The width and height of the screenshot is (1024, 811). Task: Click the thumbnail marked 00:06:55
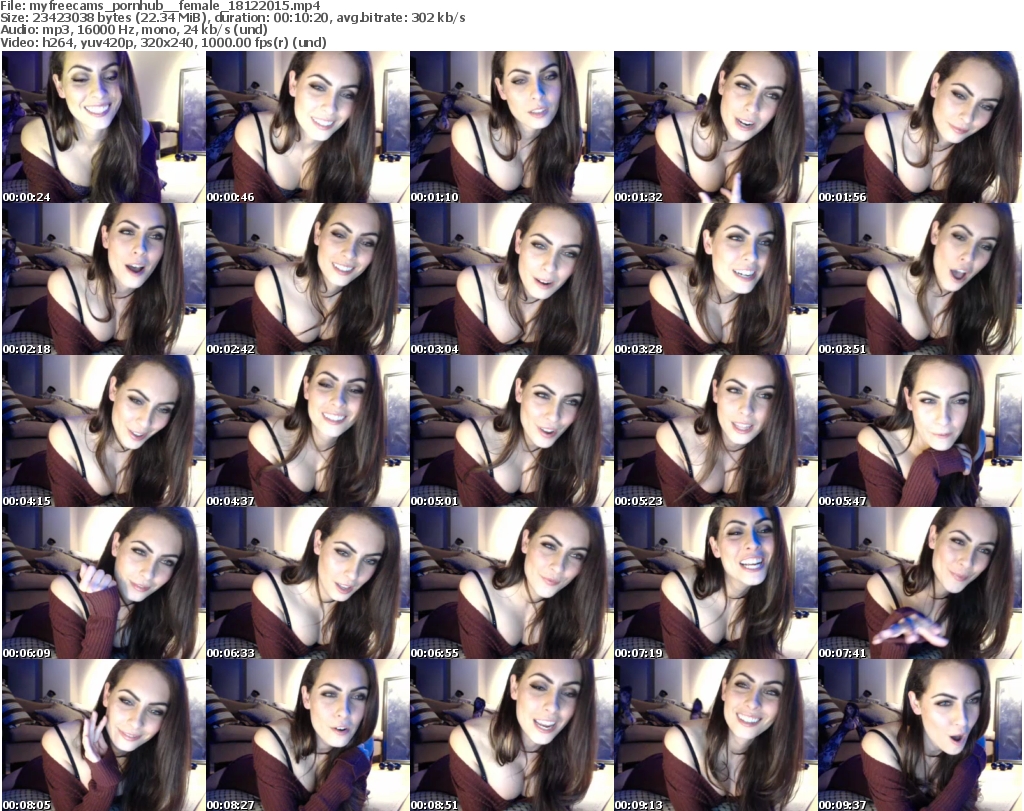[511, 583]
